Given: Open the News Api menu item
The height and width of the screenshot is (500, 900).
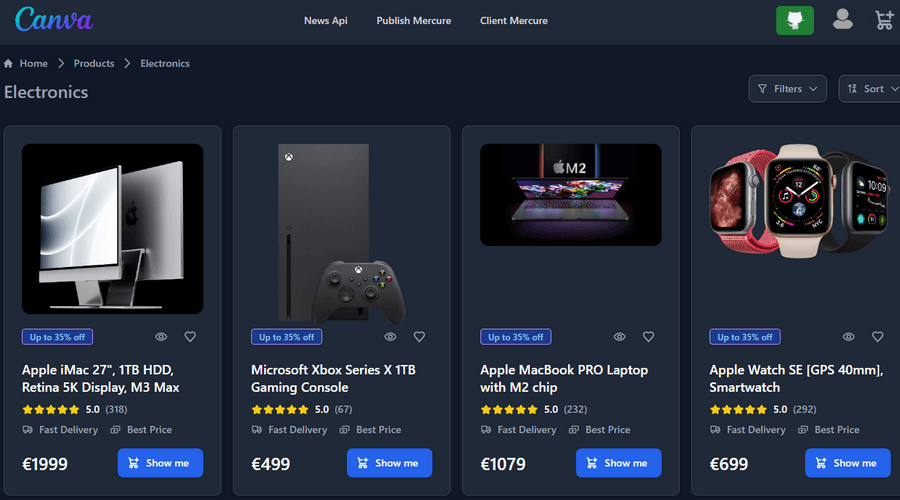Looking at the screenshot, I should pyautogui.click(x=325, y=21).
